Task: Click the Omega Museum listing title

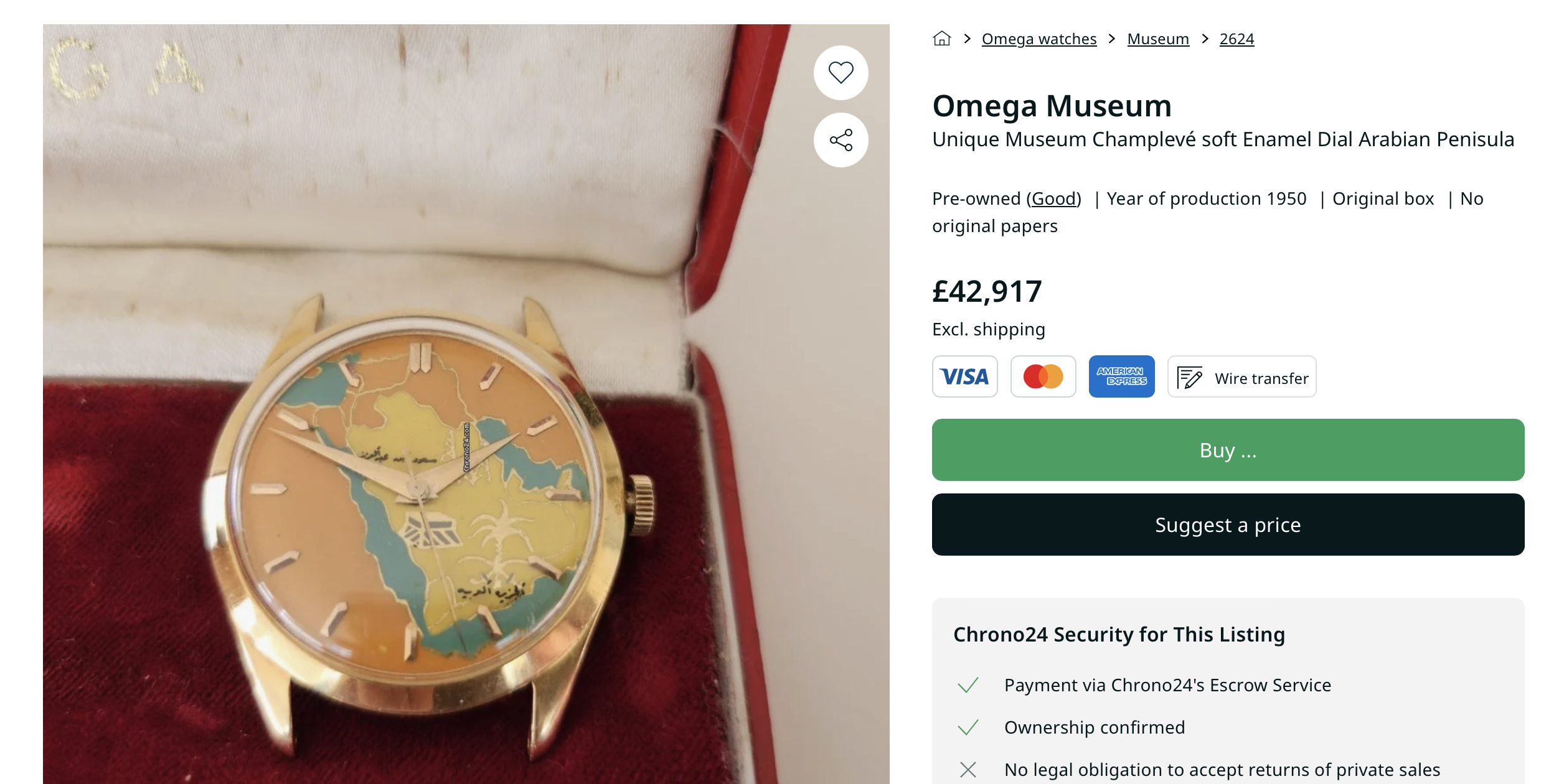Action: 1052,106
